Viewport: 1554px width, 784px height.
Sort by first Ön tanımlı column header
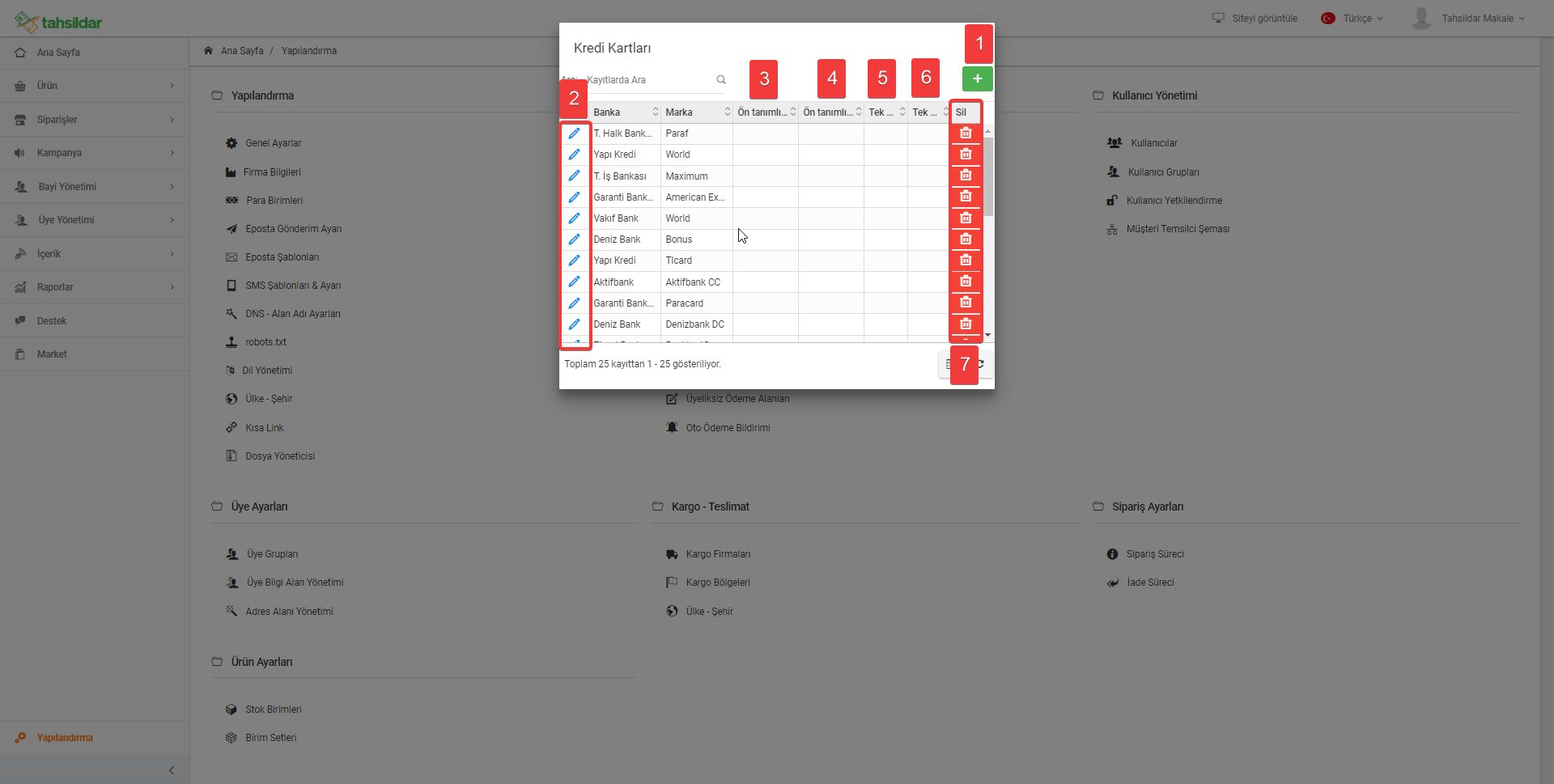pos(766,112)
